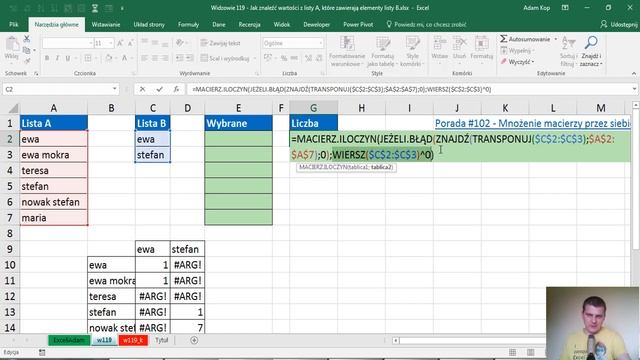This screenshot has width=640, height=360.
Task: Select column G header
Action: pos(313,108)
